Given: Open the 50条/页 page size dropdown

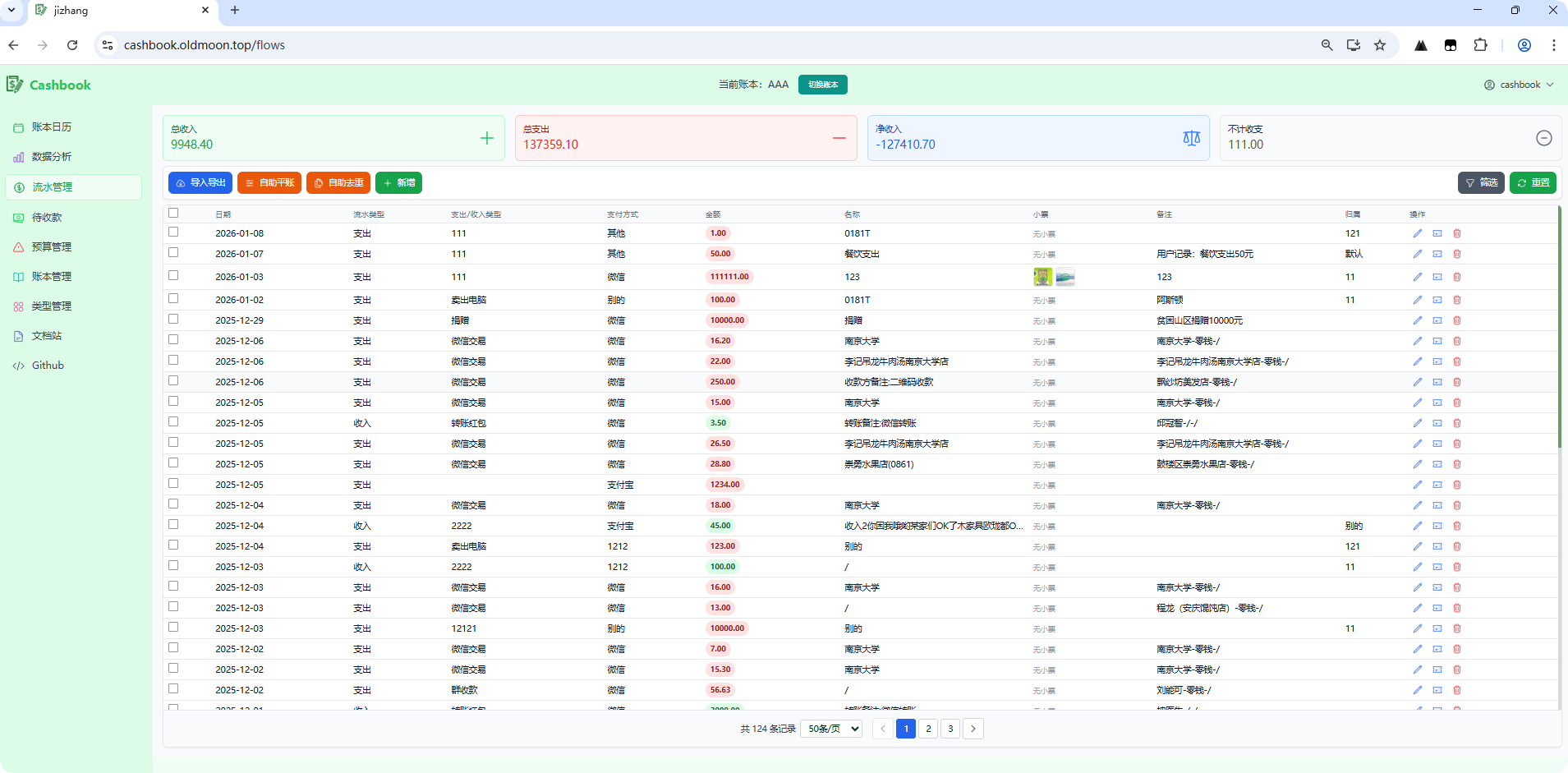Looking at the screenshot, I should (x=831, y=729).
